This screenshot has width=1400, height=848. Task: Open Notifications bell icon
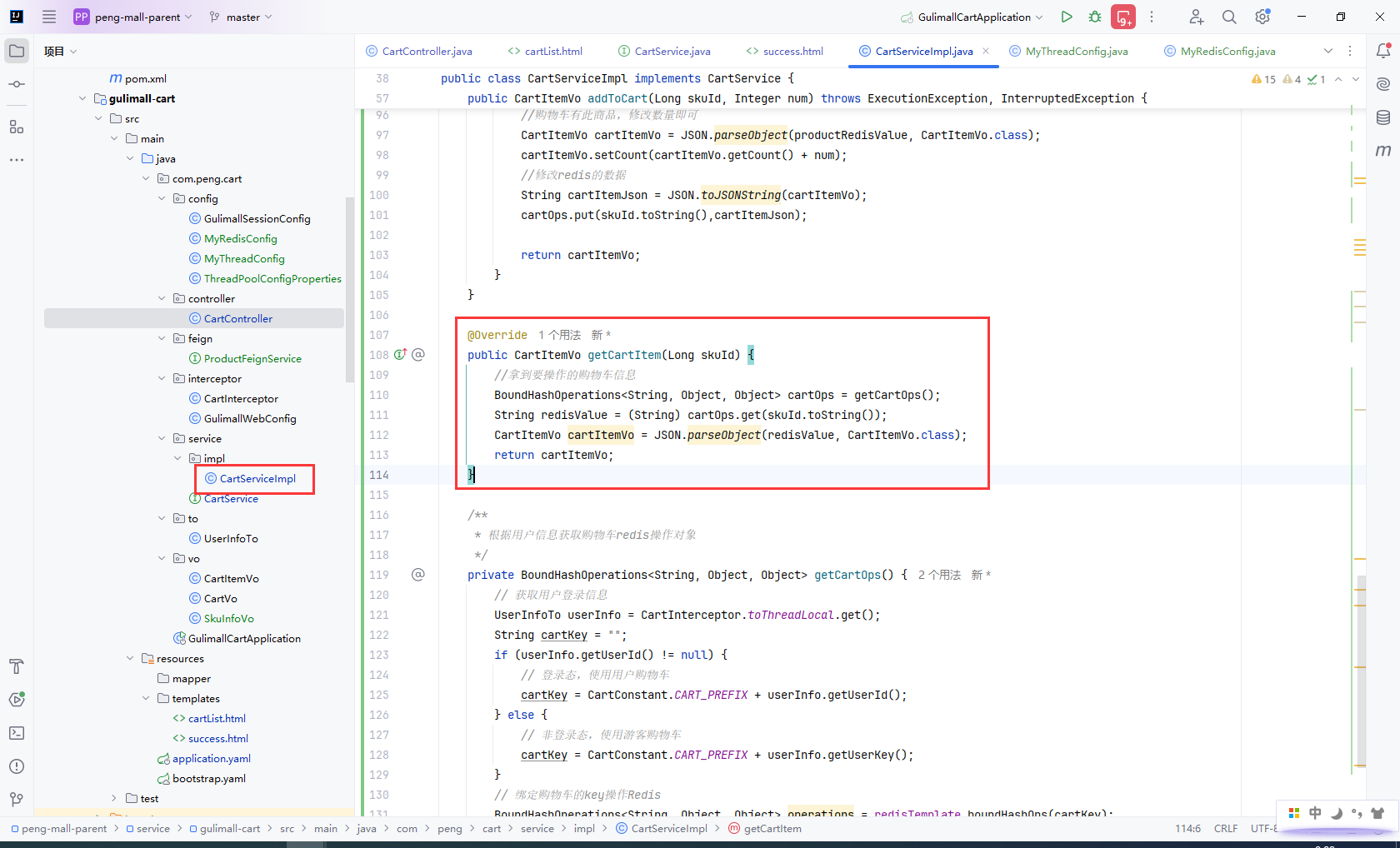coord(1383,51)
